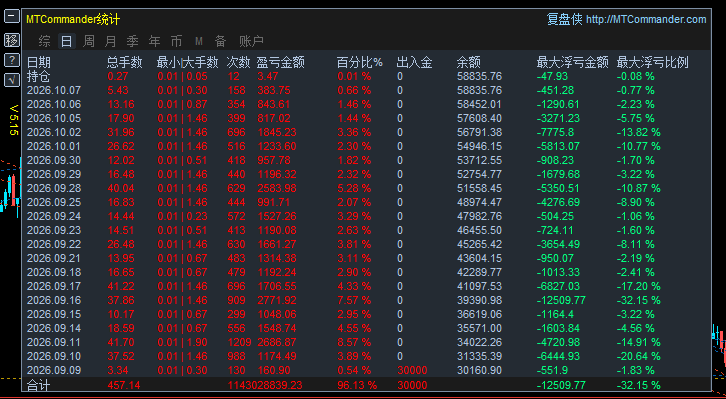Click balance value 45265.42
726x399 pixels.
479,244
